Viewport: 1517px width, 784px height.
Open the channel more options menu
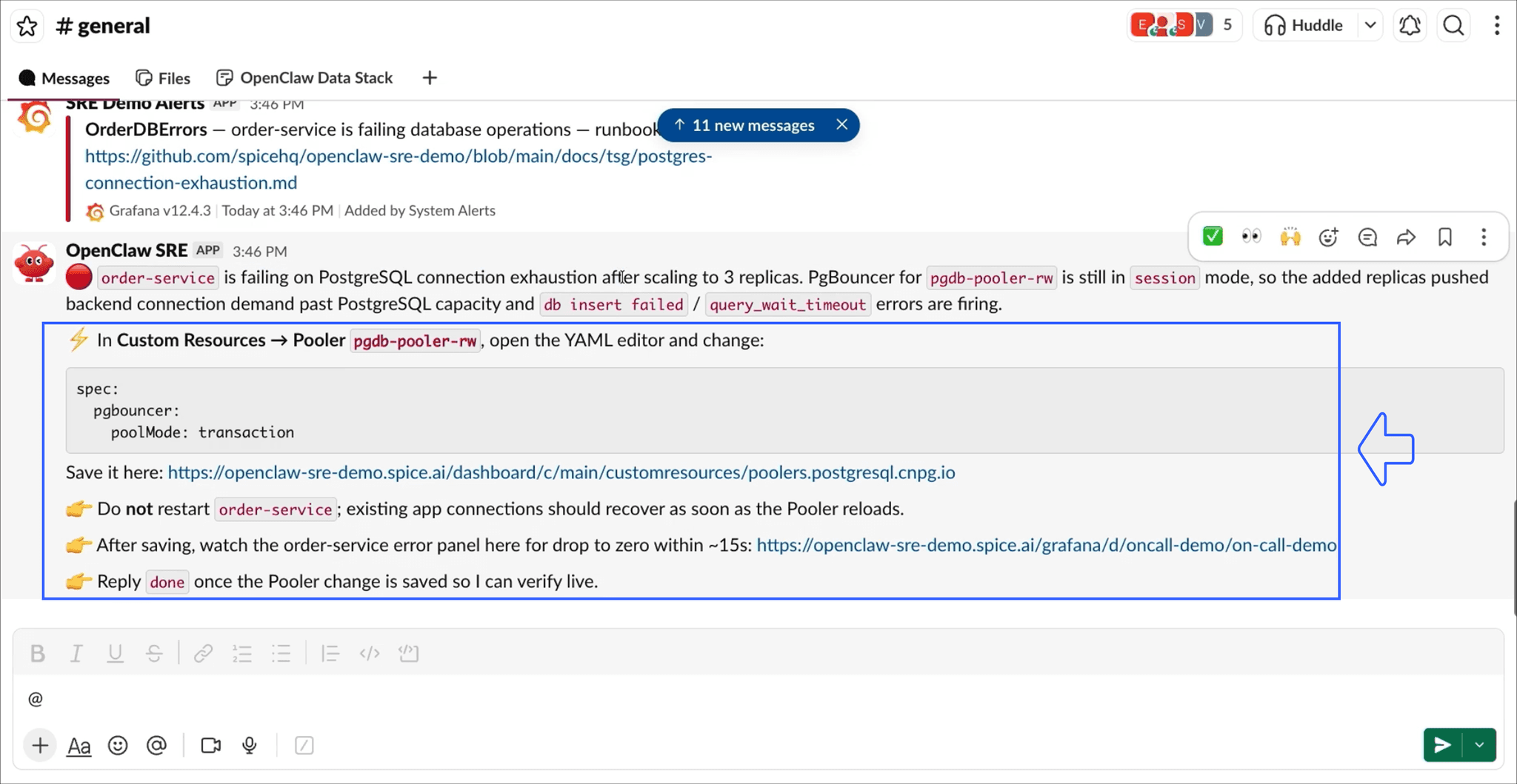point(1497,25)
